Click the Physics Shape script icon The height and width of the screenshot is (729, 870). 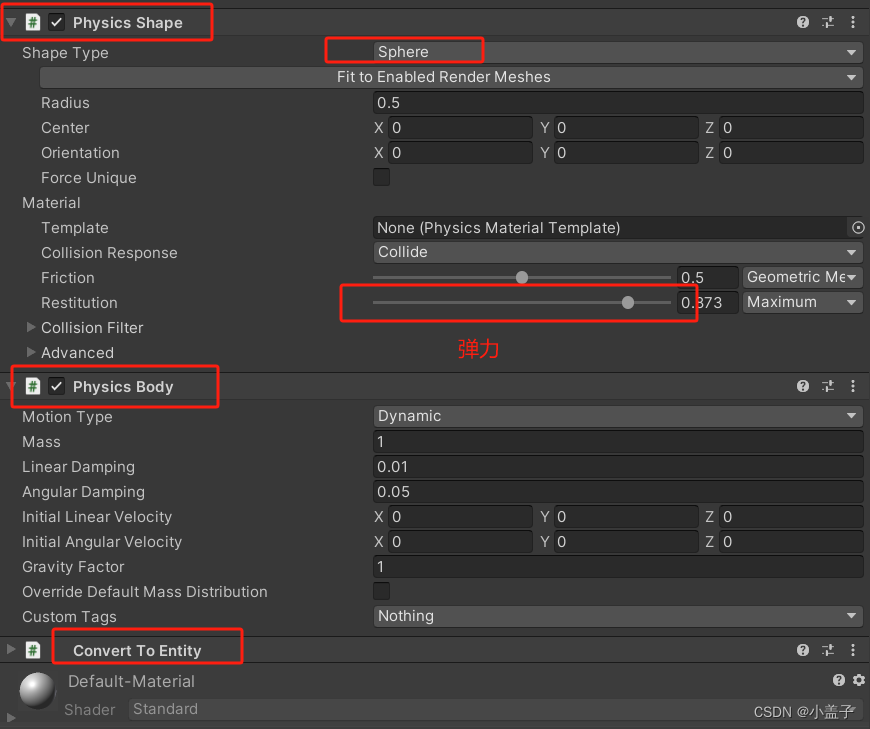pyautogui.click(x=34, y=21)
